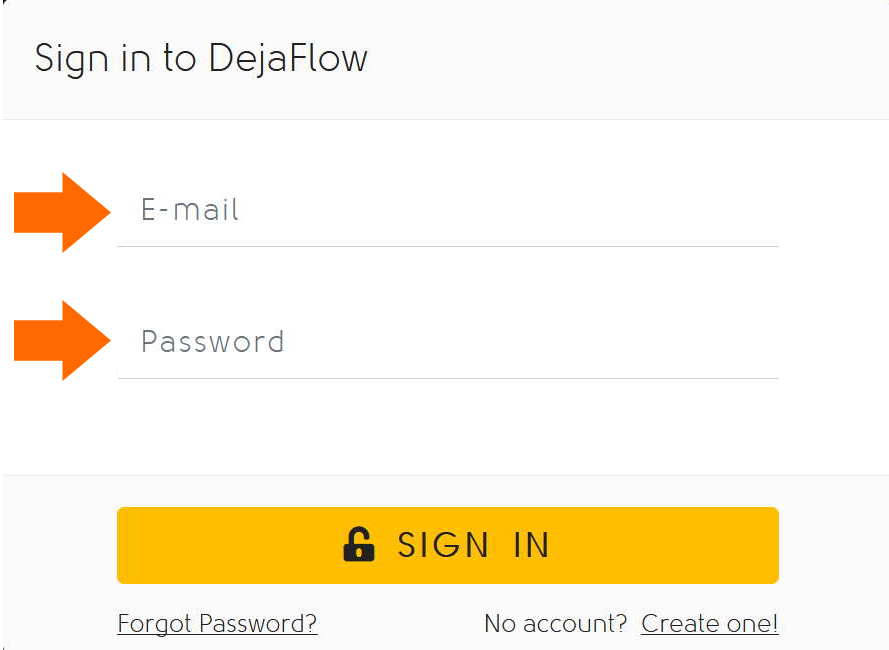Click the arrow marker next to the password input
This screenshot has height=650, width=889.
pos(55,341)
